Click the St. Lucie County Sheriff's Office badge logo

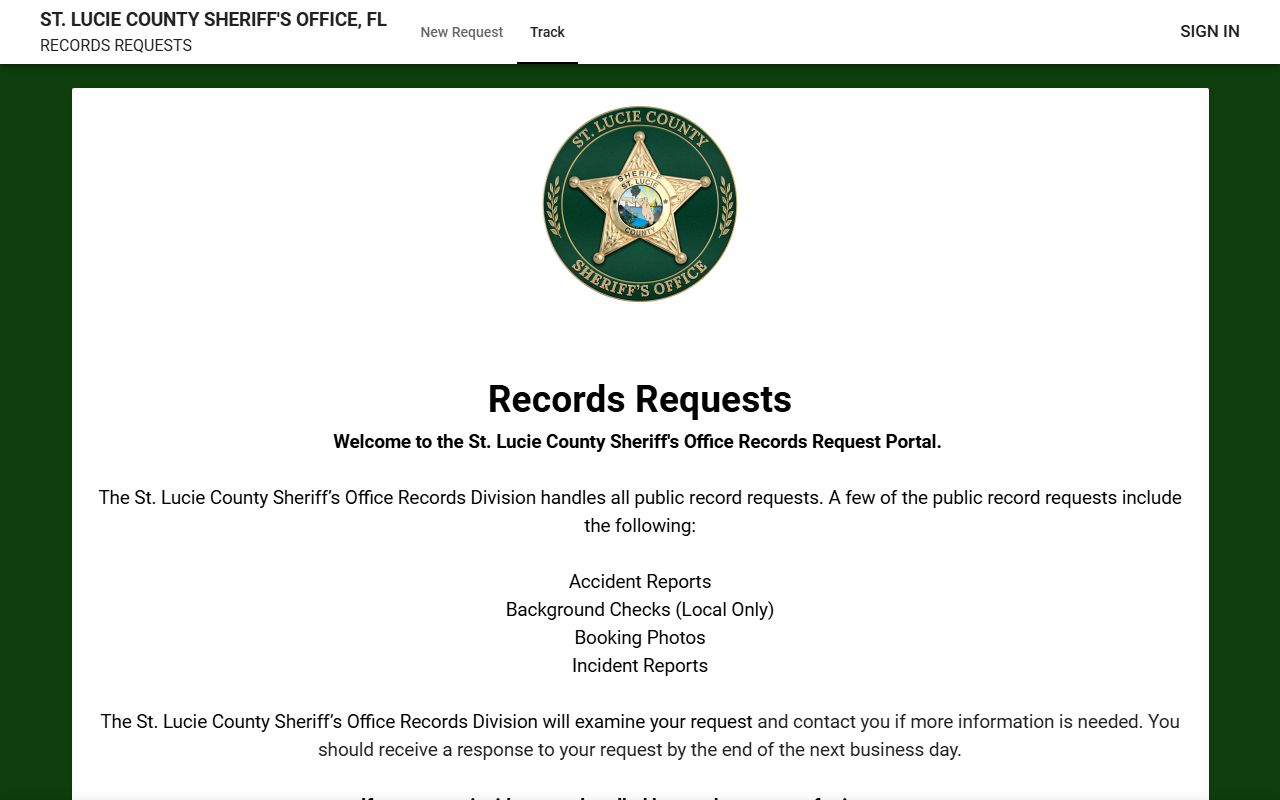640,204
